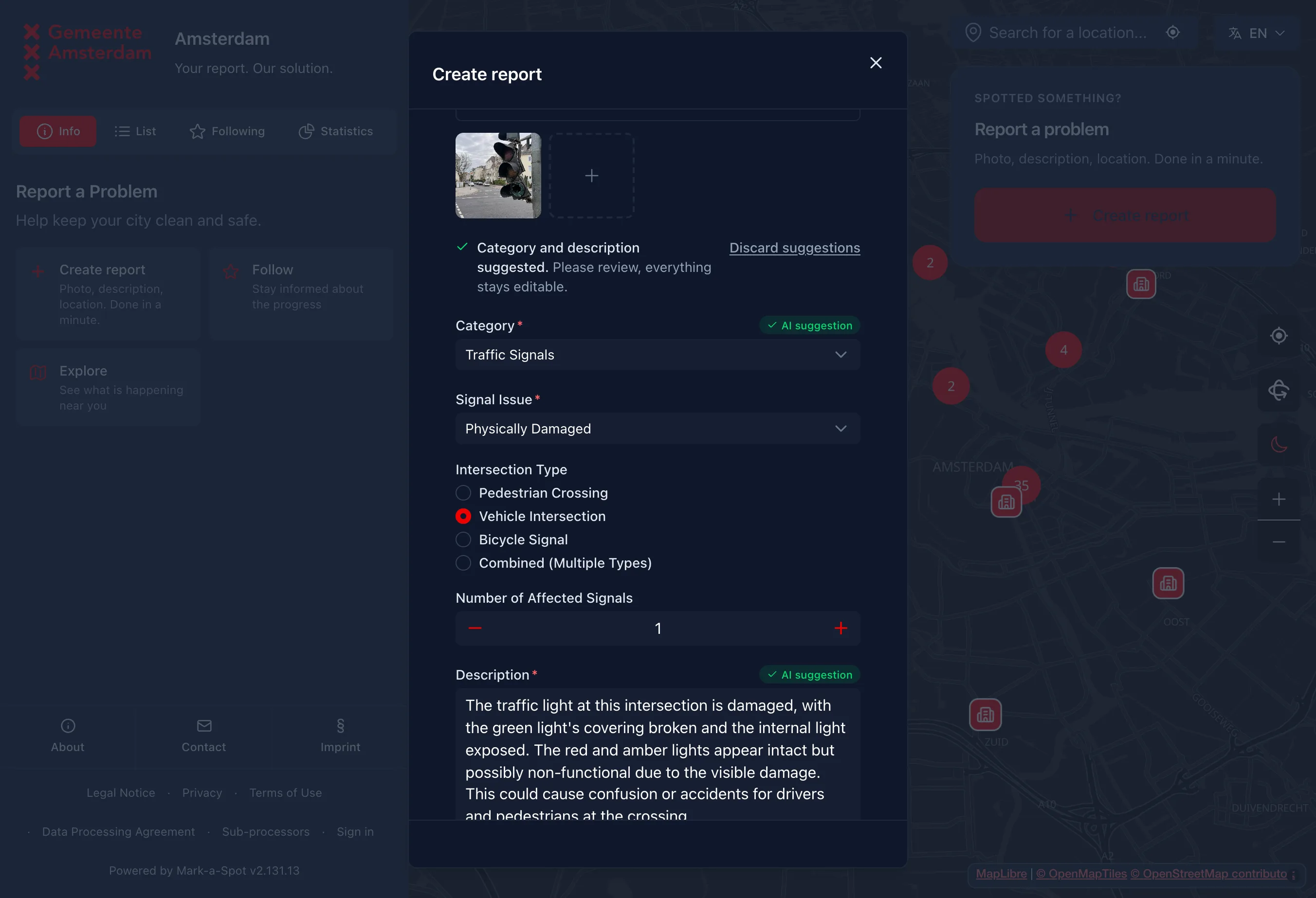1316x898 pixels.
Task: Switch to the Following tab
Action: [x=226, y=131]
